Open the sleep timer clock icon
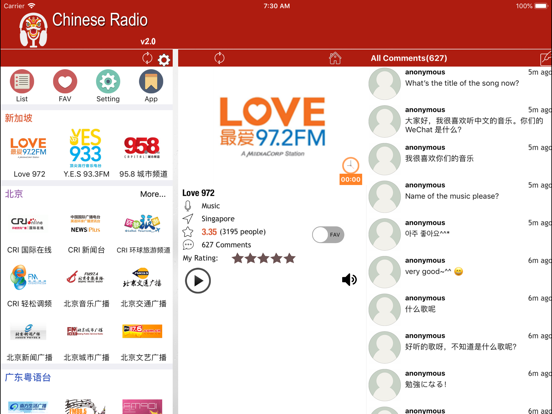552x414 pixels. (351, 165)
